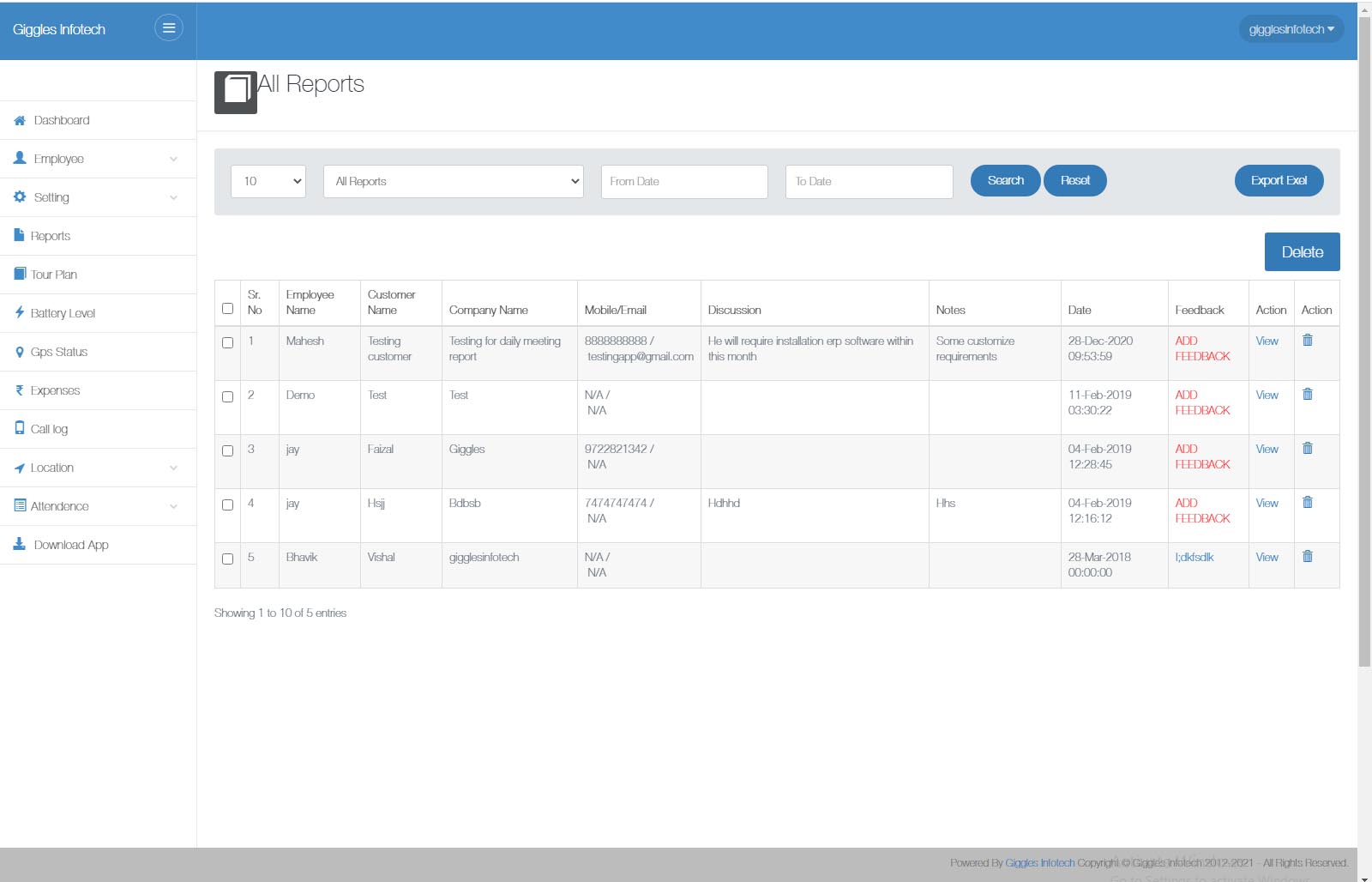Click ADD FEEDBACK for Demo row

(x=1202, y=402)
